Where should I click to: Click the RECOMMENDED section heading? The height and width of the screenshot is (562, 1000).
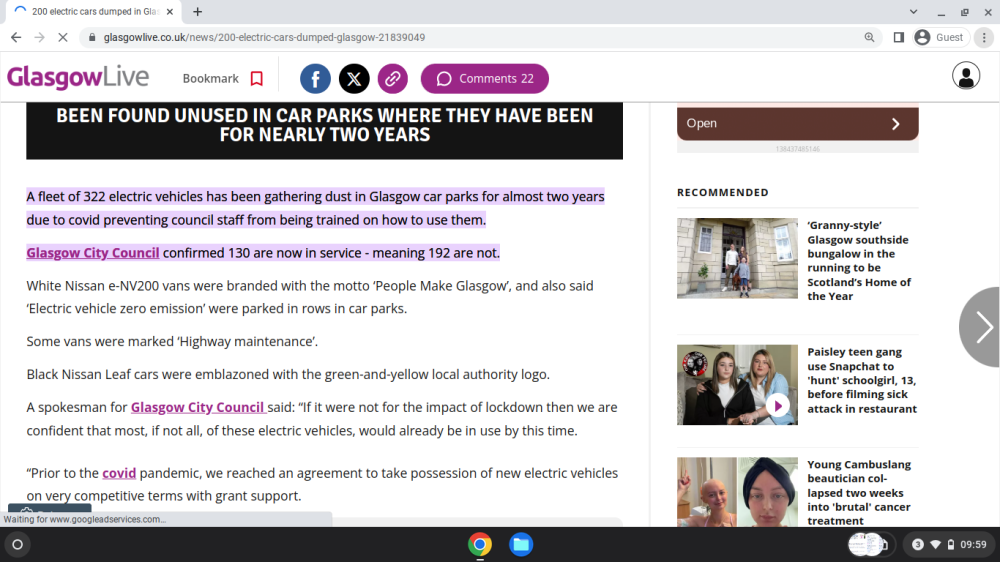click(x=723, y=192)
